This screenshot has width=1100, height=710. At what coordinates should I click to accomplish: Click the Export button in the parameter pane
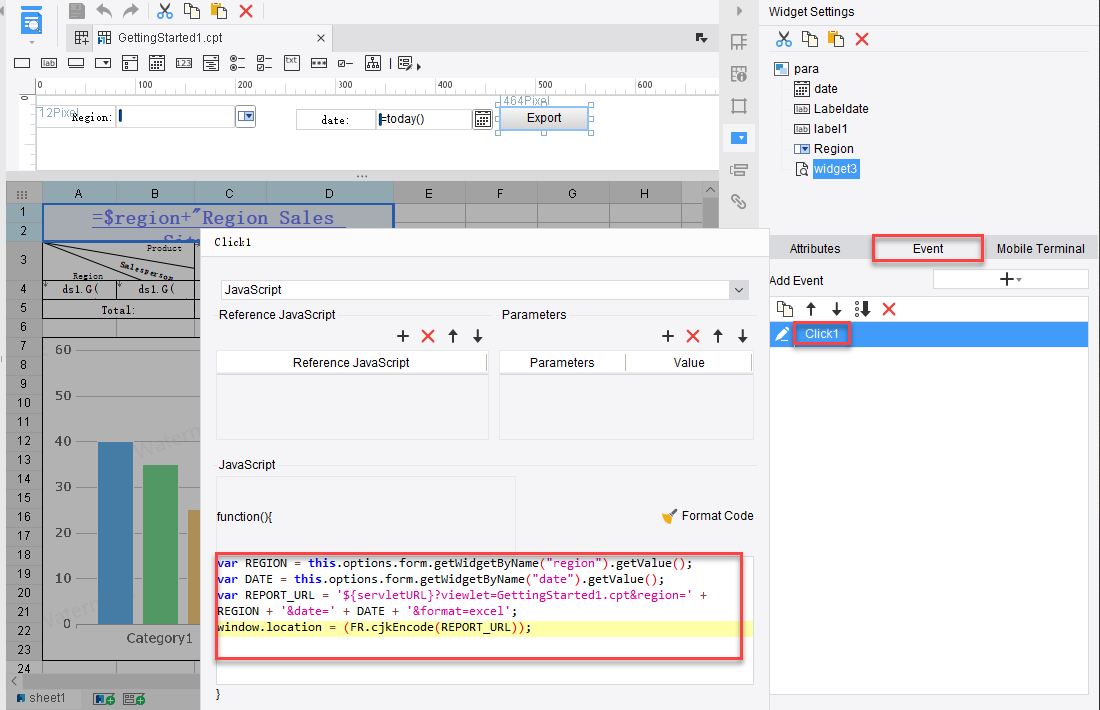(x=544, y=118)
